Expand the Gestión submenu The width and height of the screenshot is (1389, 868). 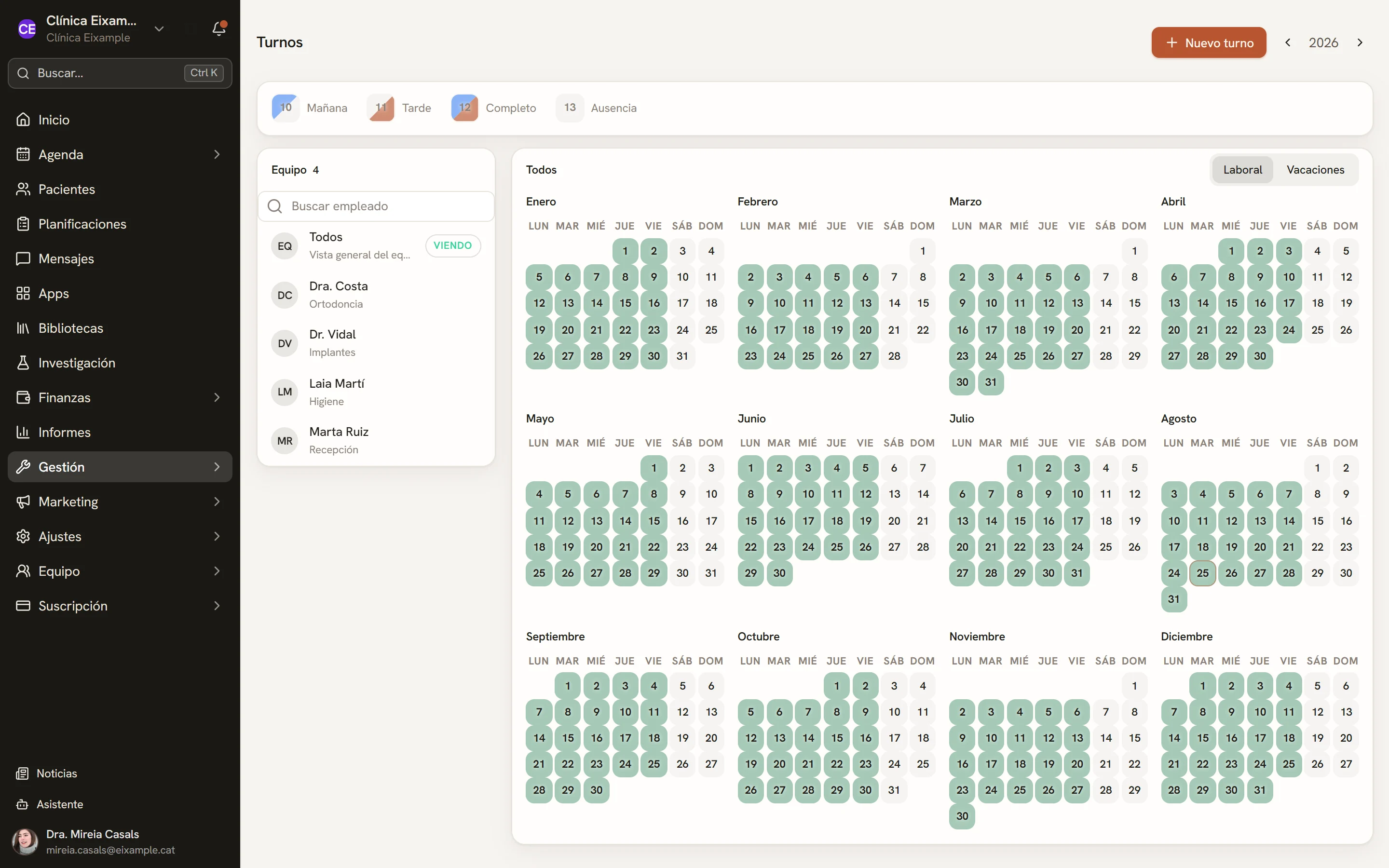pos(217,467)
